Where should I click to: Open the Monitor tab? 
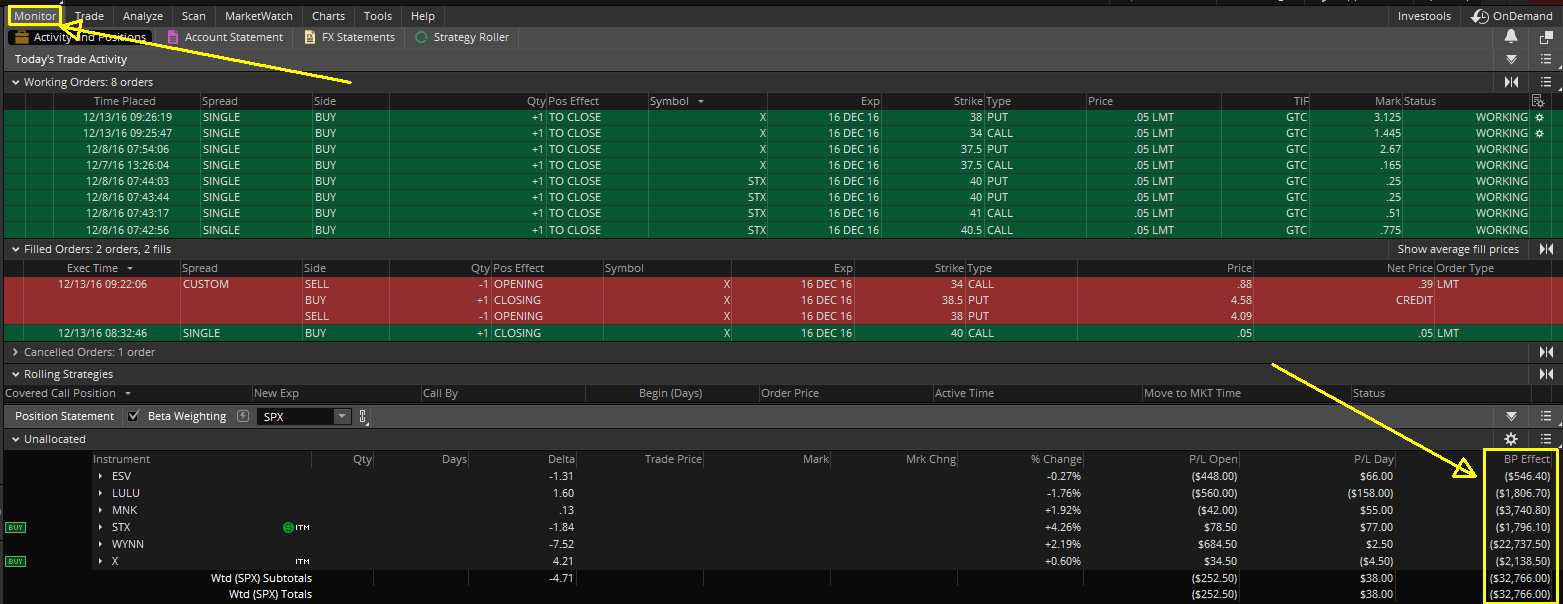pos(35,16)
